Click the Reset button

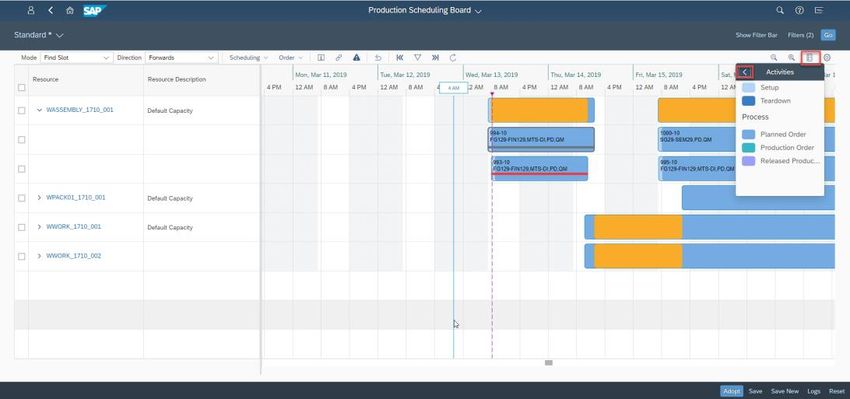[x=836, y=391]
